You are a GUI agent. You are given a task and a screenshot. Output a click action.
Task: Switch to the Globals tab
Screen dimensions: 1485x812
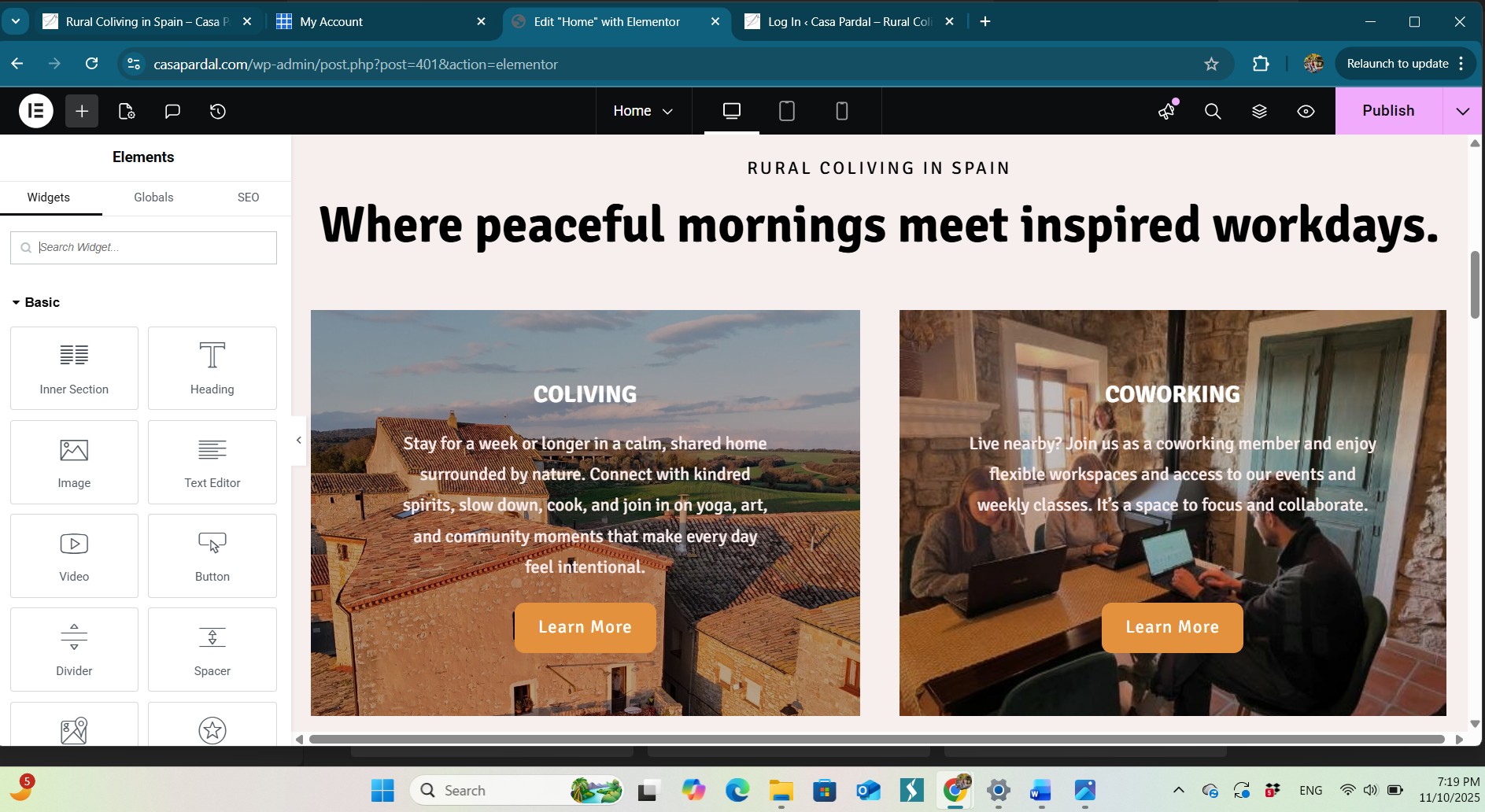coord(153,197)
